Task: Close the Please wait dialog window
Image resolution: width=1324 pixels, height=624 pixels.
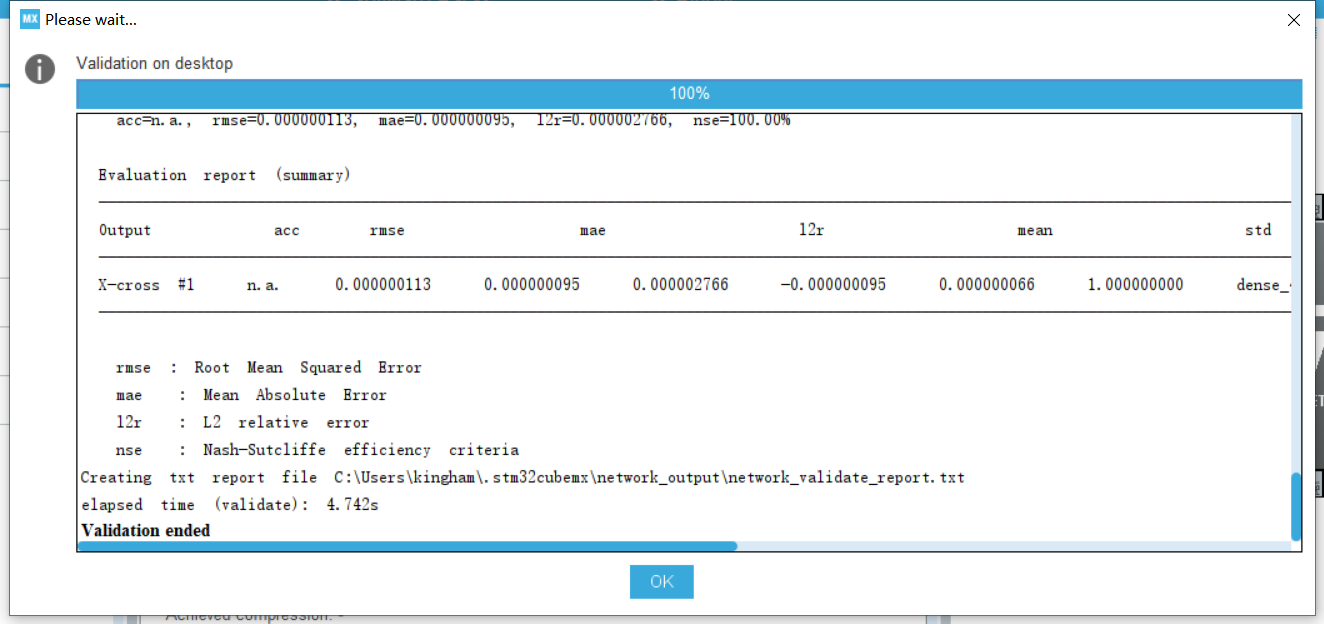Action: tap(1293, 20)
